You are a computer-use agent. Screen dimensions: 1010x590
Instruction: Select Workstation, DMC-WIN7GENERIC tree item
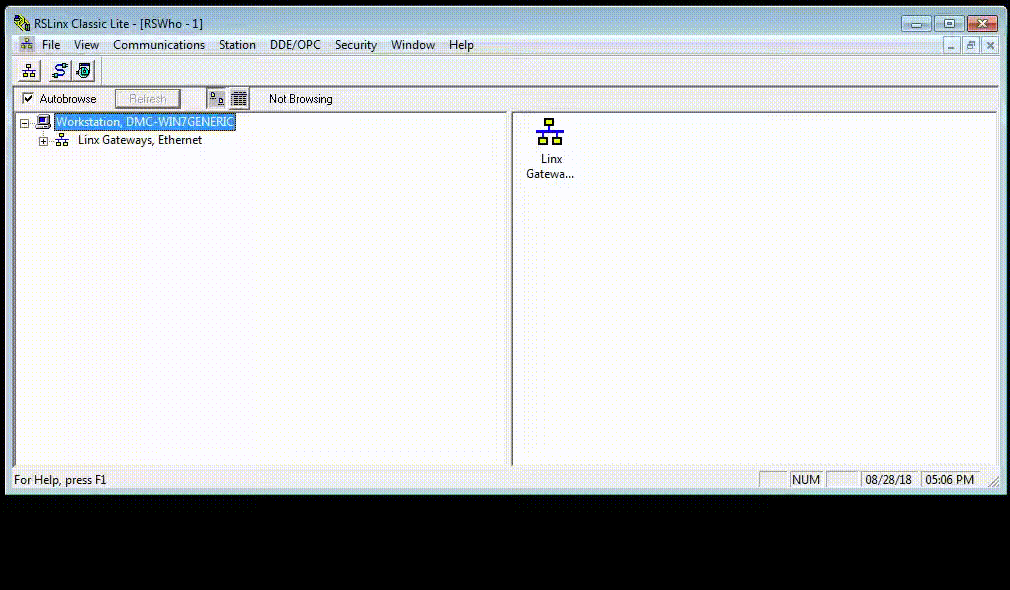(x=145, y=122)
